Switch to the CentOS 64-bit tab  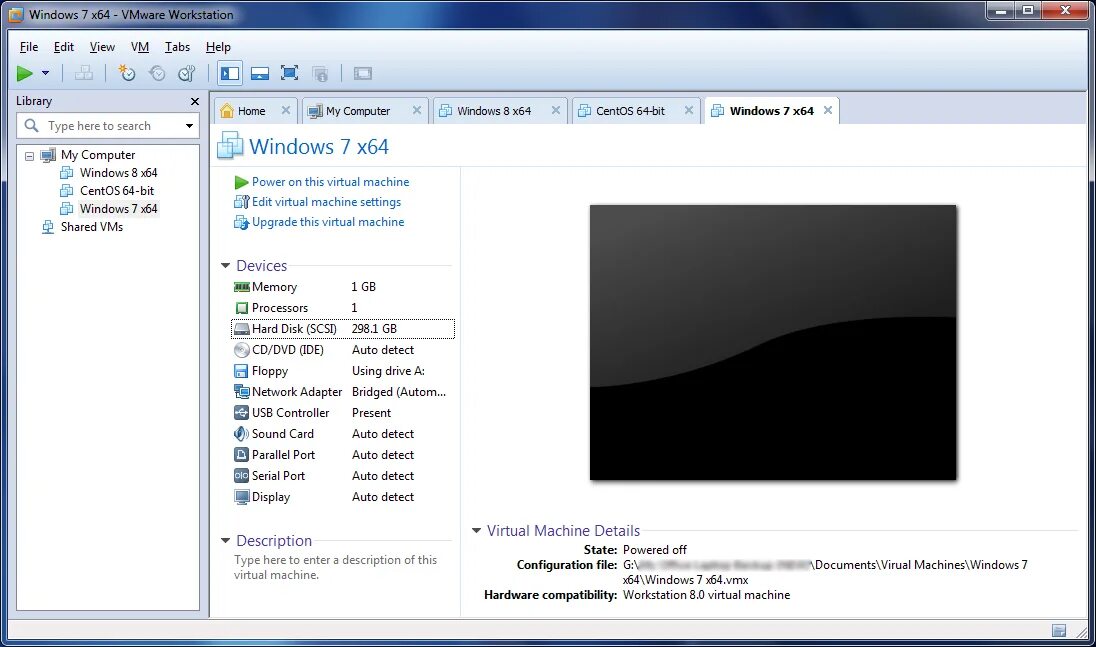click(x=630, y=110)
